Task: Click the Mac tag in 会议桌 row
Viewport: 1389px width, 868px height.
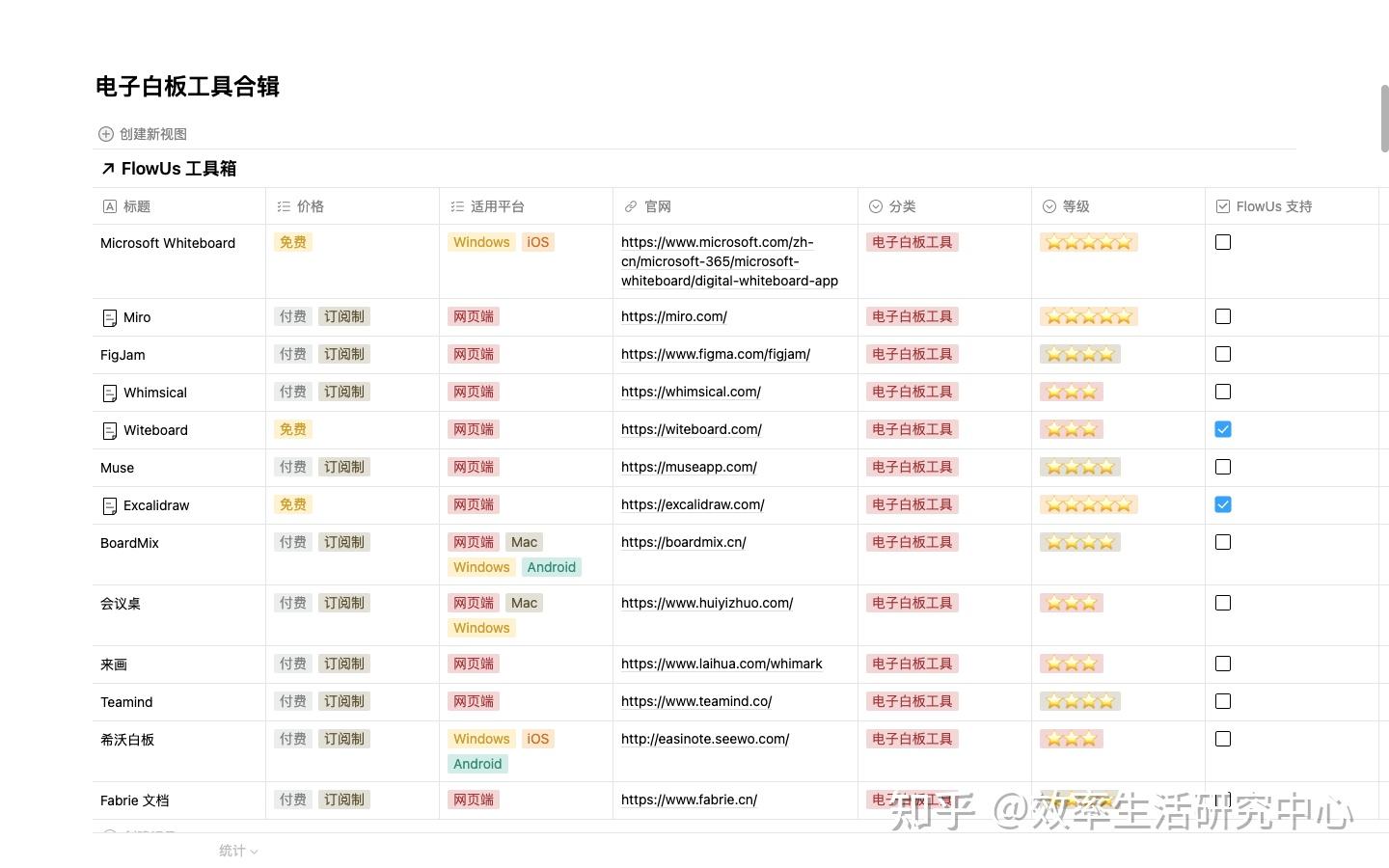Action: (x=525, y=603)
